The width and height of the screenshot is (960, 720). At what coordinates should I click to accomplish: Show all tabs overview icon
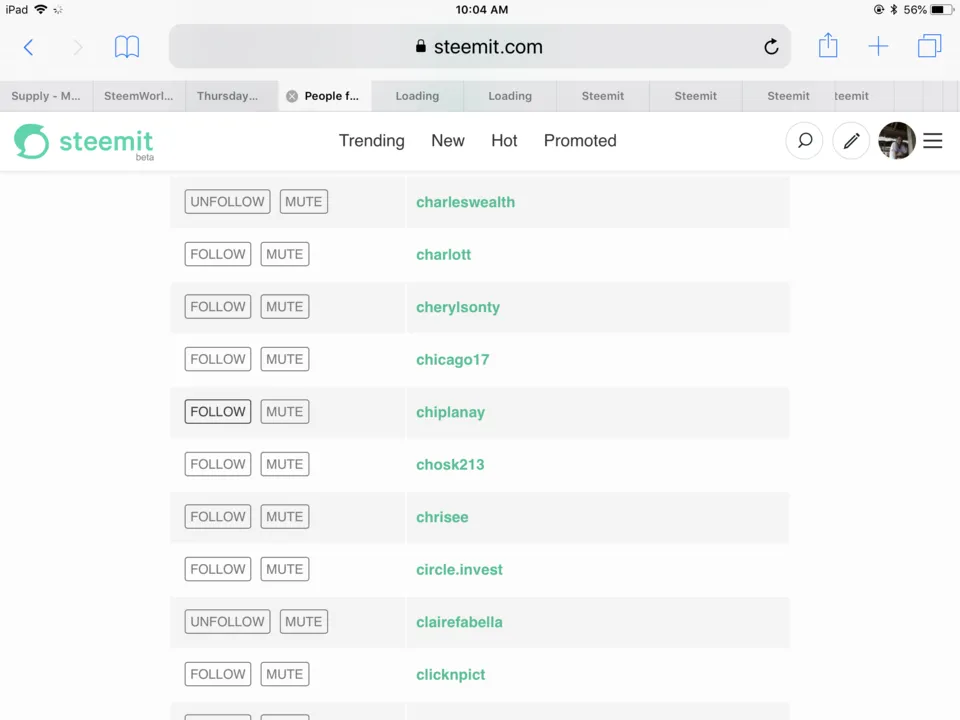coord(929,46)
